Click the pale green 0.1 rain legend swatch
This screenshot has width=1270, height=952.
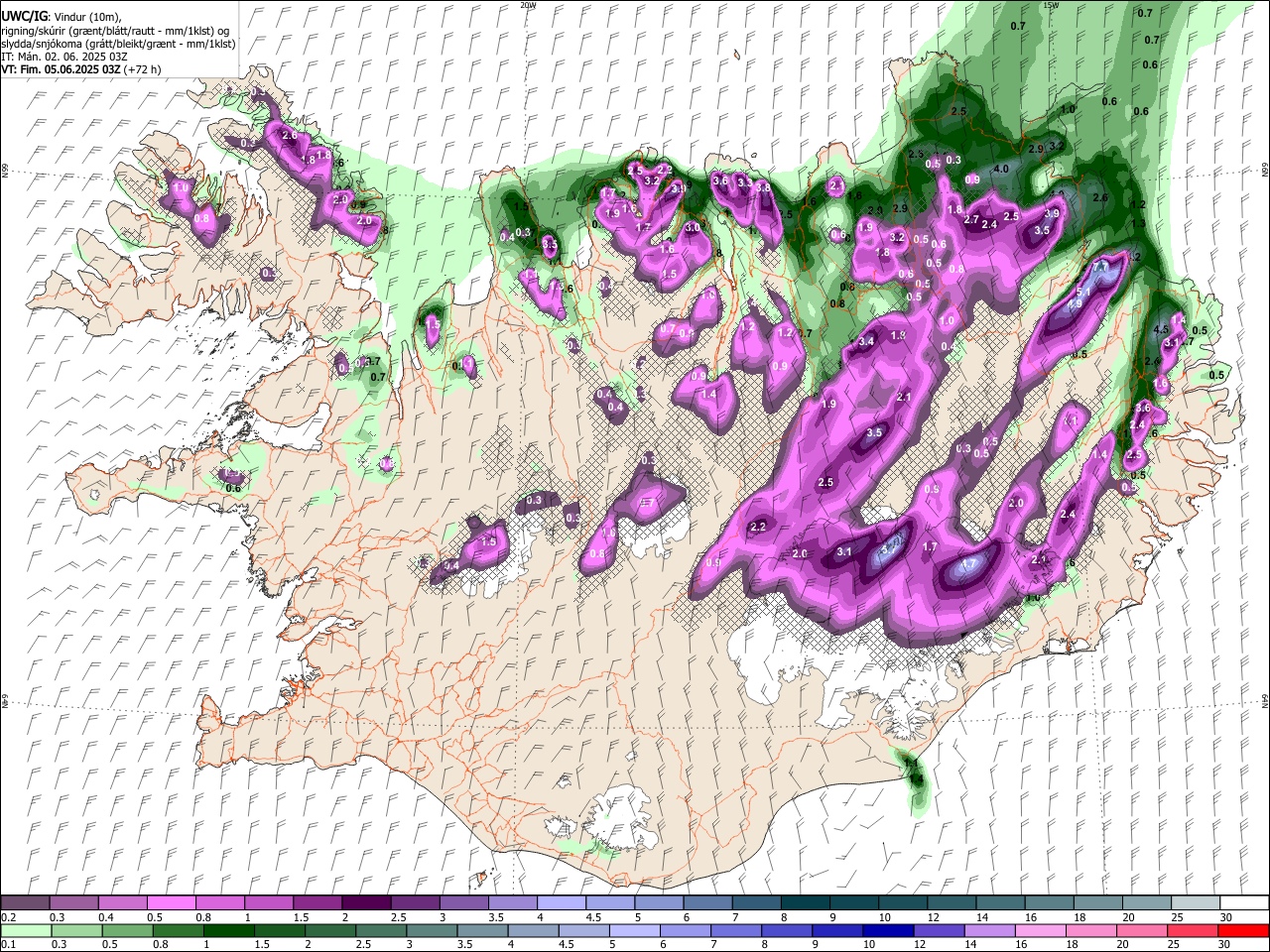tap(25, 930)
